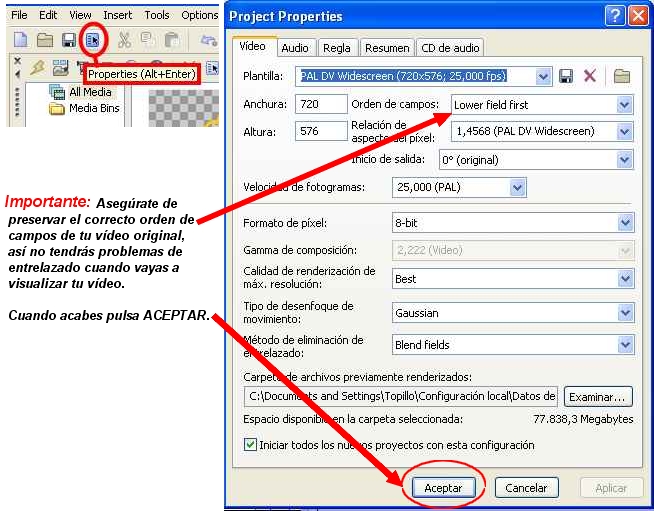Save the template with the floppy icon
Screen dimensions: 654x511
566,76
